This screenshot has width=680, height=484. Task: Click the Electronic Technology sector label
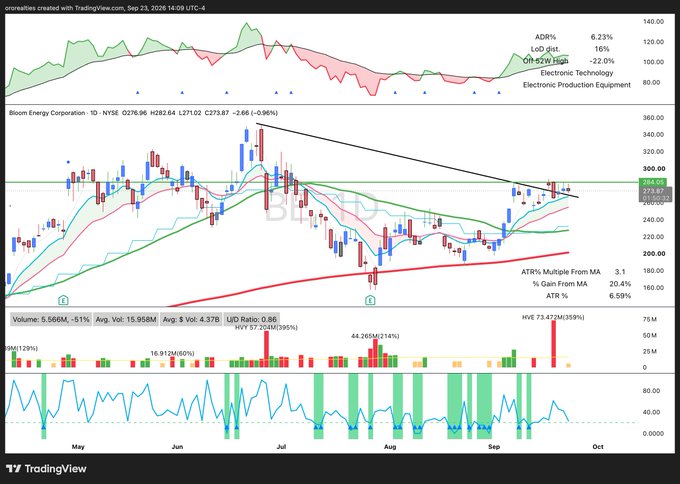[577, 73]
